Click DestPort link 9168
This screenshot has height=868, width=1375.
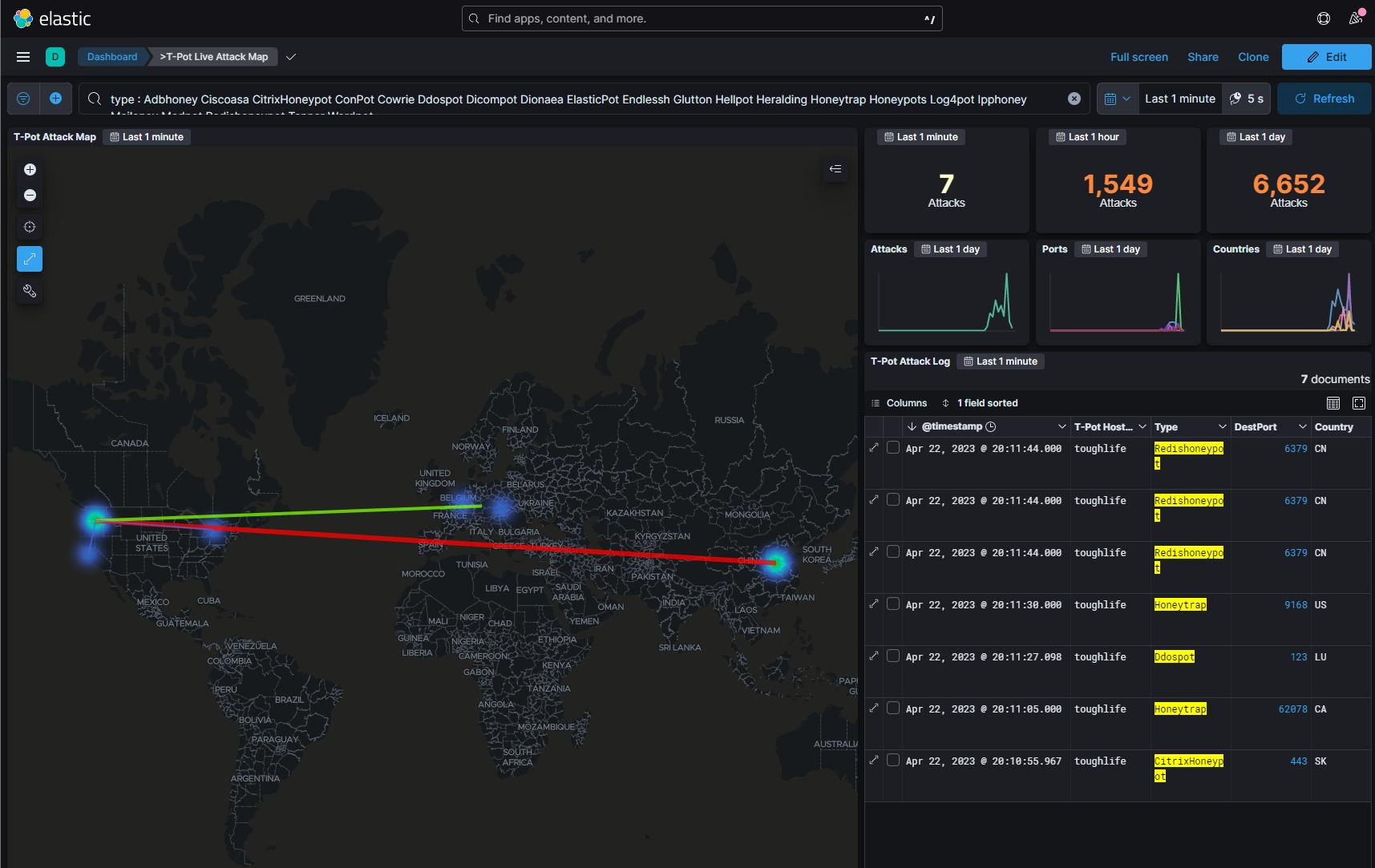1296,605
